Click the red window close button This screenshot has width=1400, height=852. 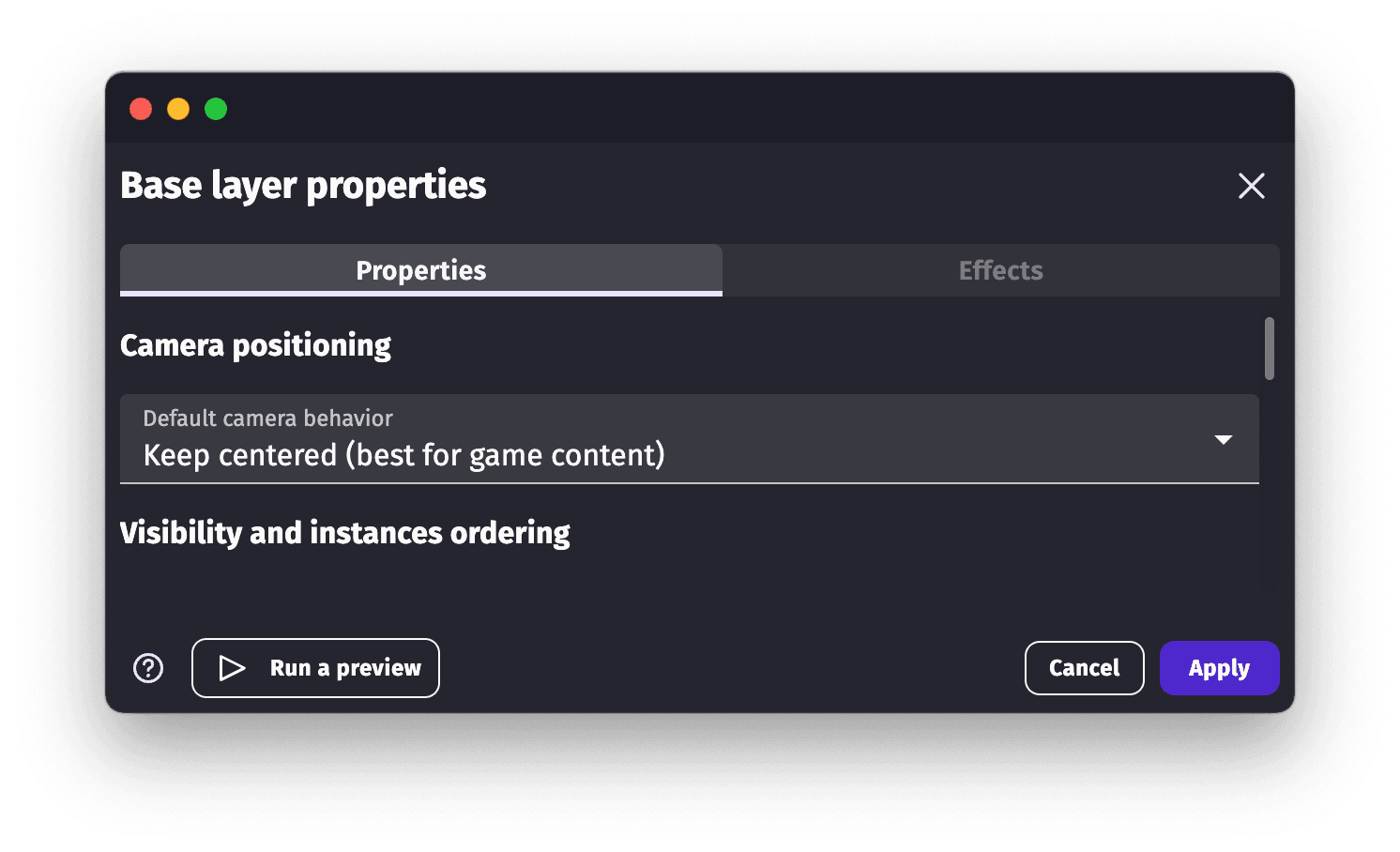(x=141, y=109)
